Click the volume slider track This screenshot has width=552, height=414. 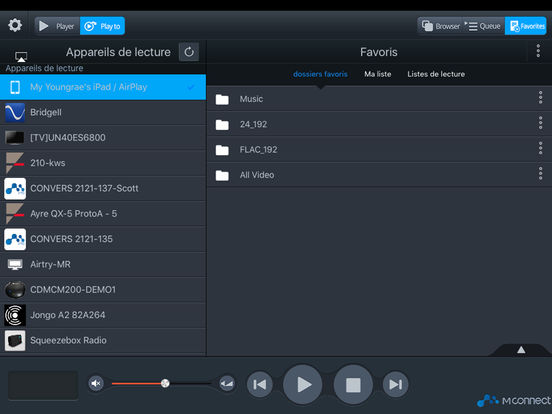point(161,383)
